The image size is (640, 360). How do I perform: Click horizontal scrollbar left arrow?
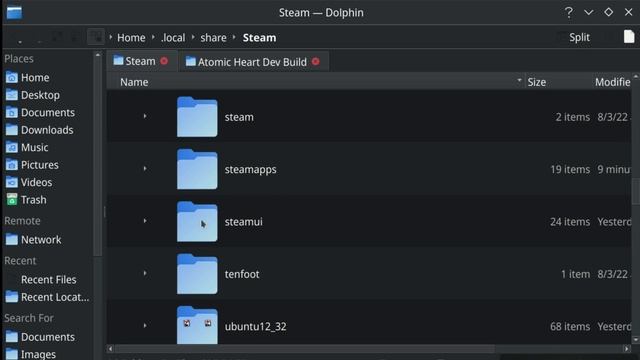[110, 349]
